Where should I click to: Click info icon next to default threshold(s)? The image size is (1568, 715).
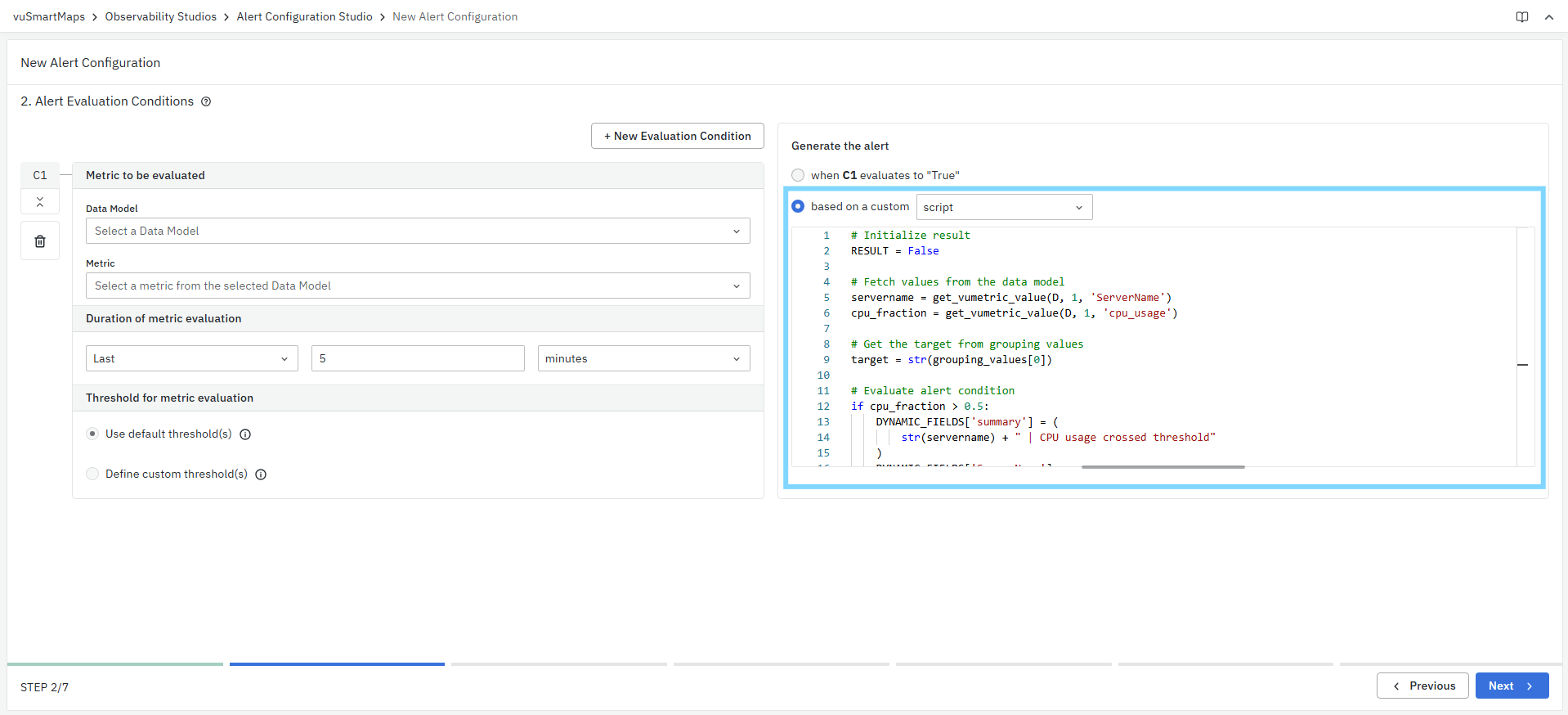pyautogui.click(x=245, y=434)
